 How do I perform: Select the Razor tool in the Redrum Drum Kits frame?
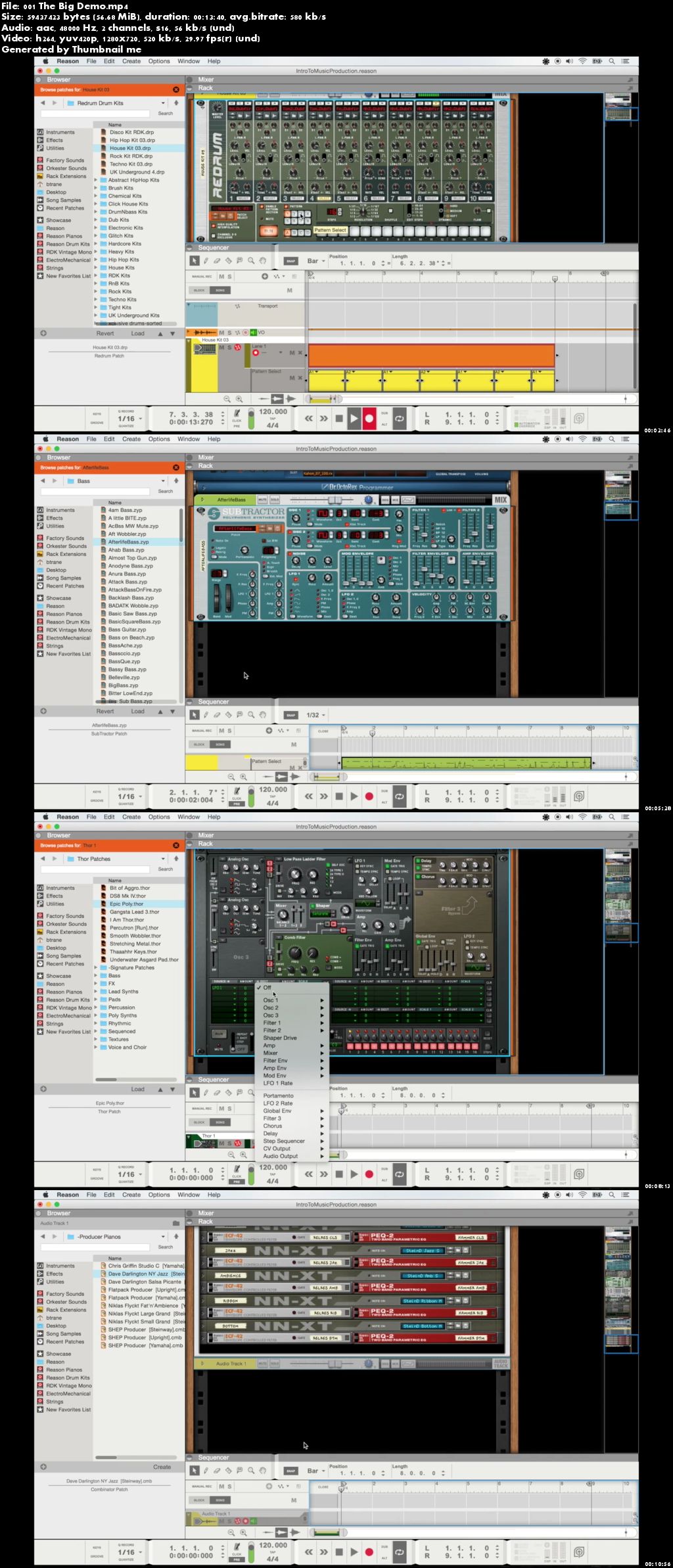(228, 261)
